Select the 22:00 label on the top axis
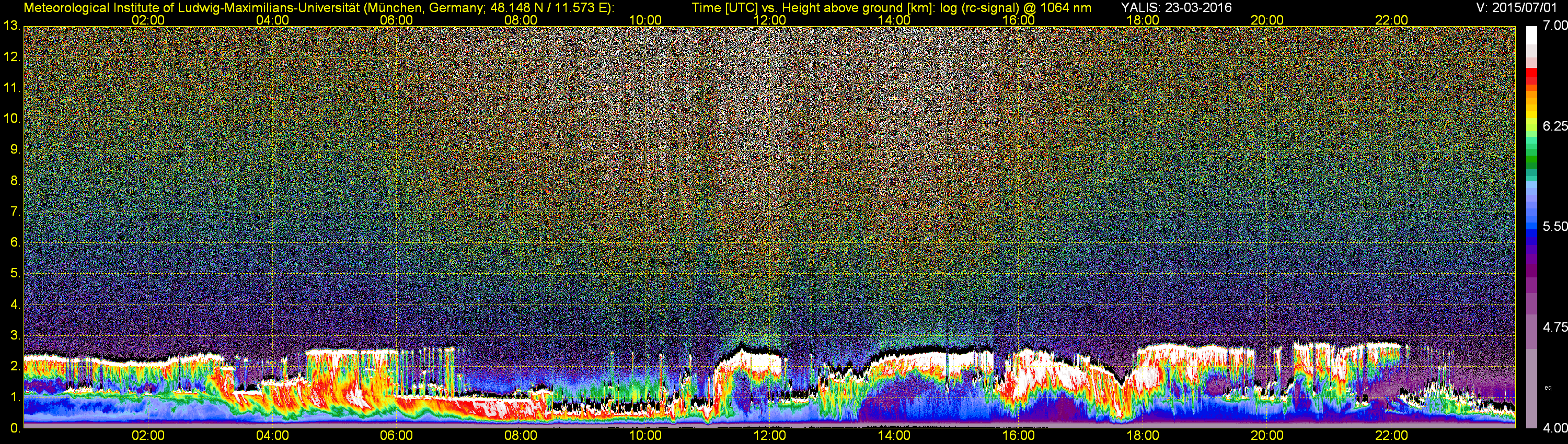This screenshot has height=444, width=1568. pyautogui.click(x=1391, y=20)
